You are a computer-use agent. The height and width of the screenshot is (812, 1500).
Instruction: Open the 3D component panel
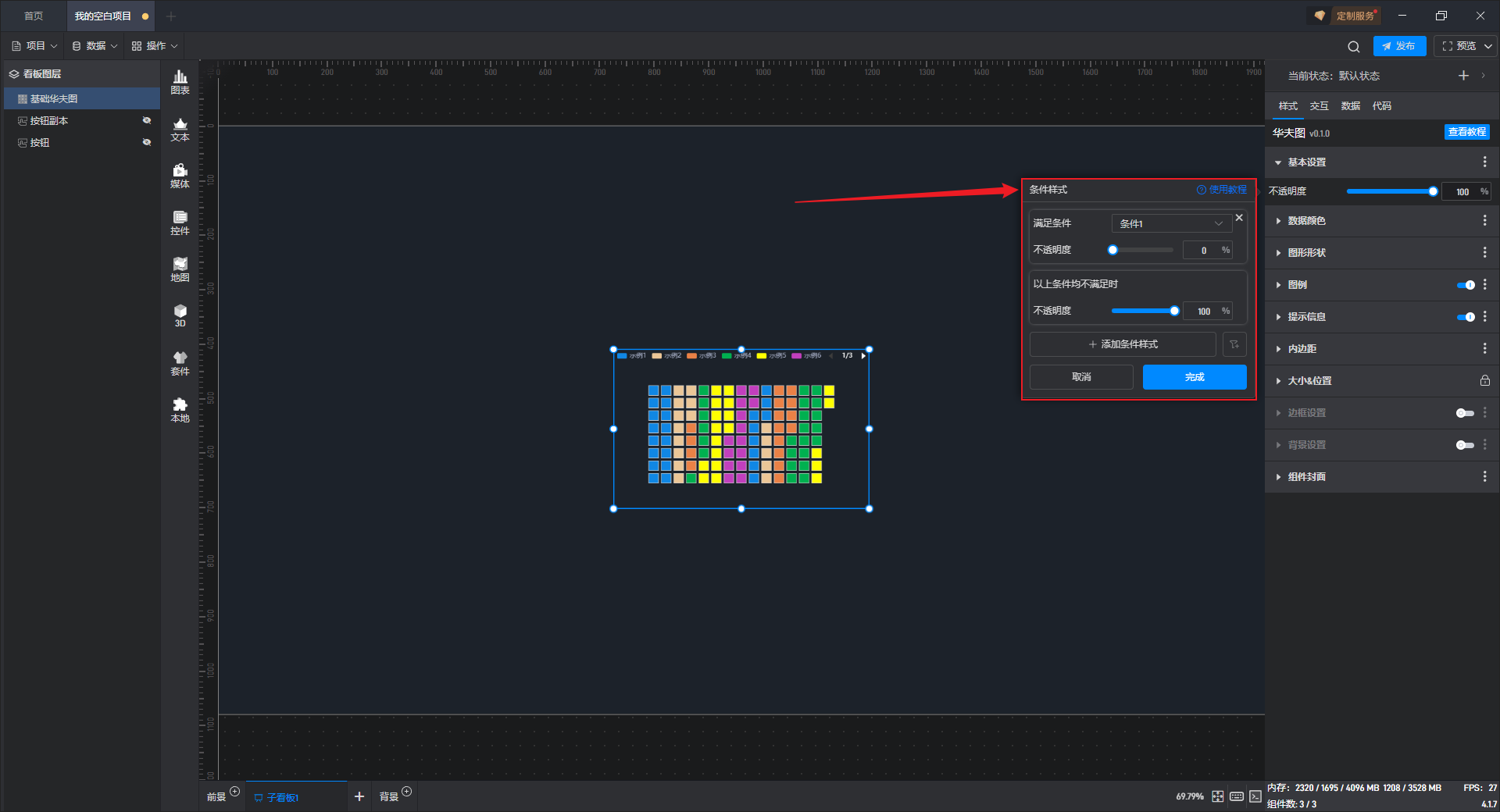point(180,315)
